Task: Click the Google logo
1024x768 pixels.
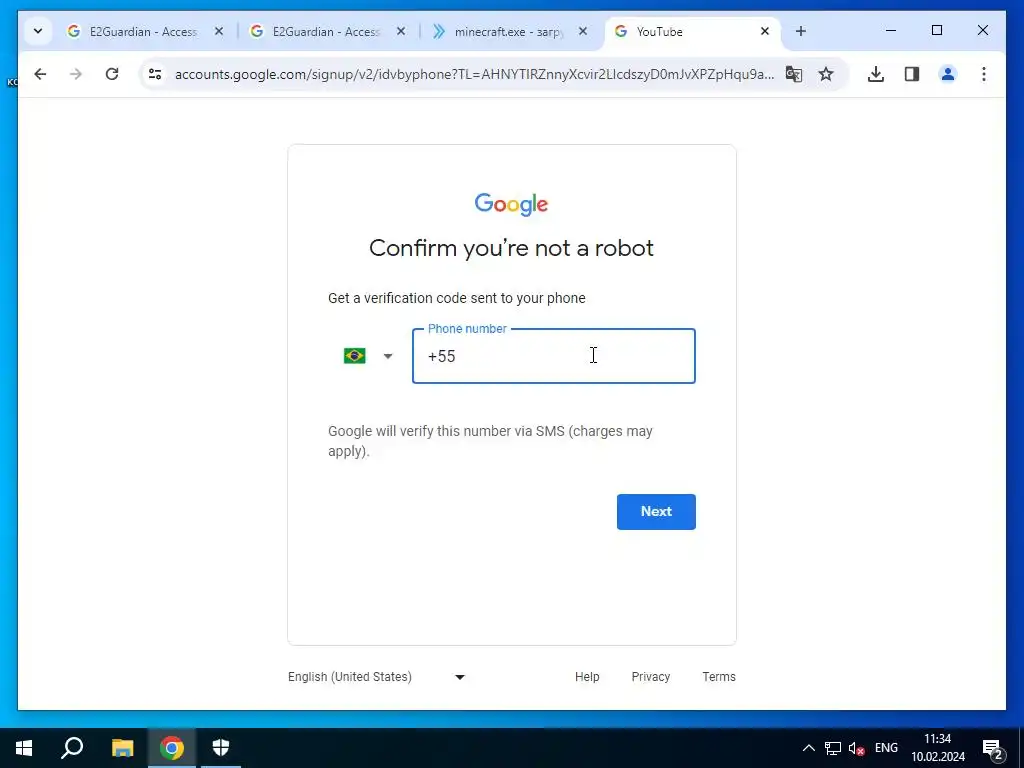Action: tap(511, 204)
